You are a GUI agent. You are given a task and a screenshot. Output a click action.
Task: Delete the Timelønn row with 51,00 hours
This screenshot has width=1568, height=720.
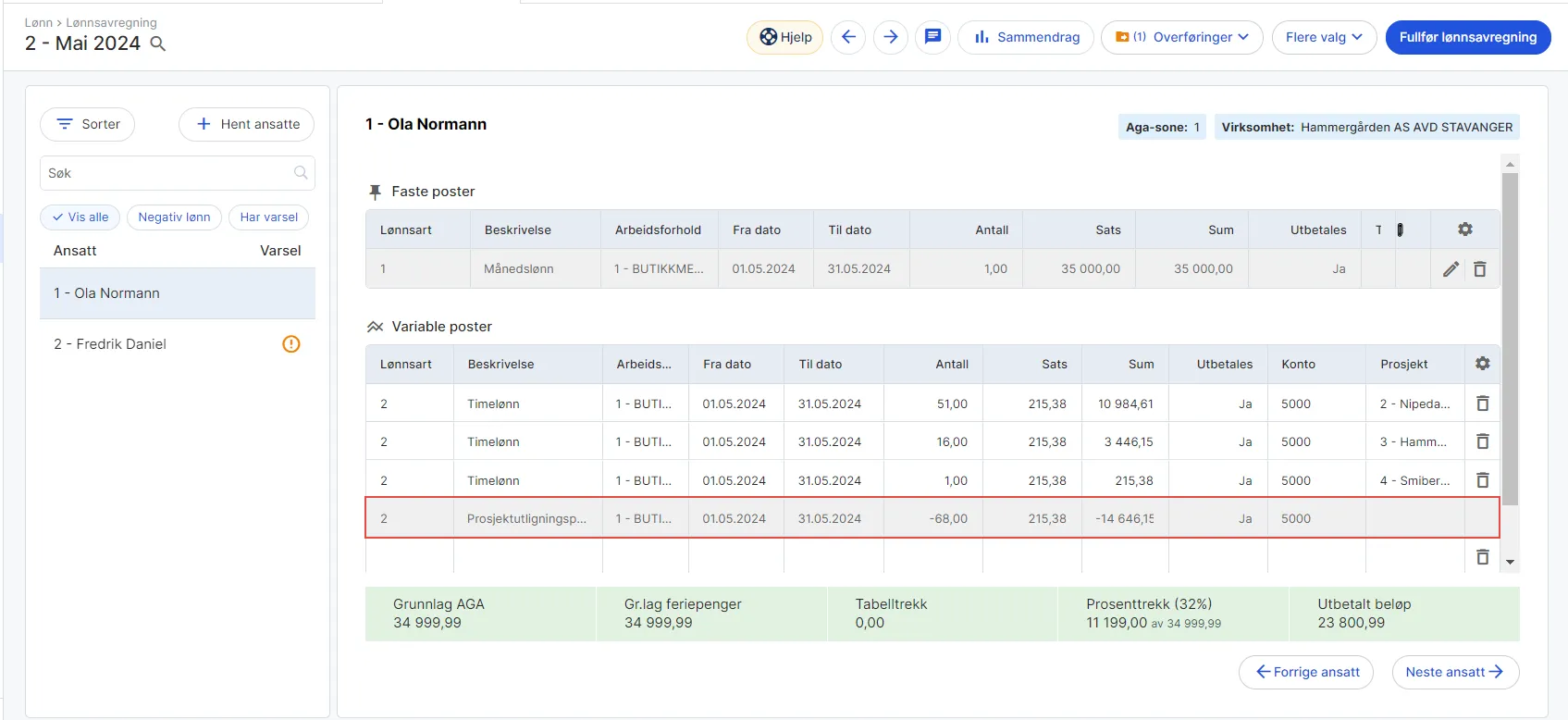point(1482,403)
